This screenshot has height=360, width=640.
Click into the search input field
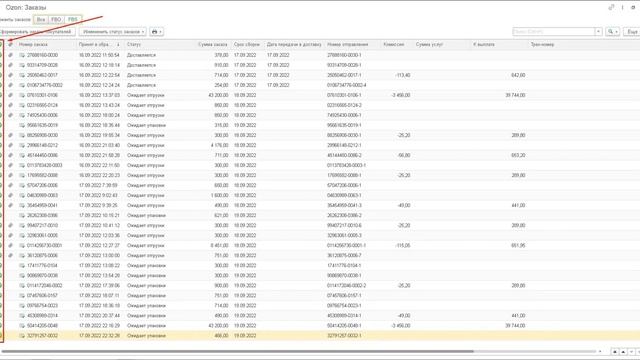[x=553, y=31]
